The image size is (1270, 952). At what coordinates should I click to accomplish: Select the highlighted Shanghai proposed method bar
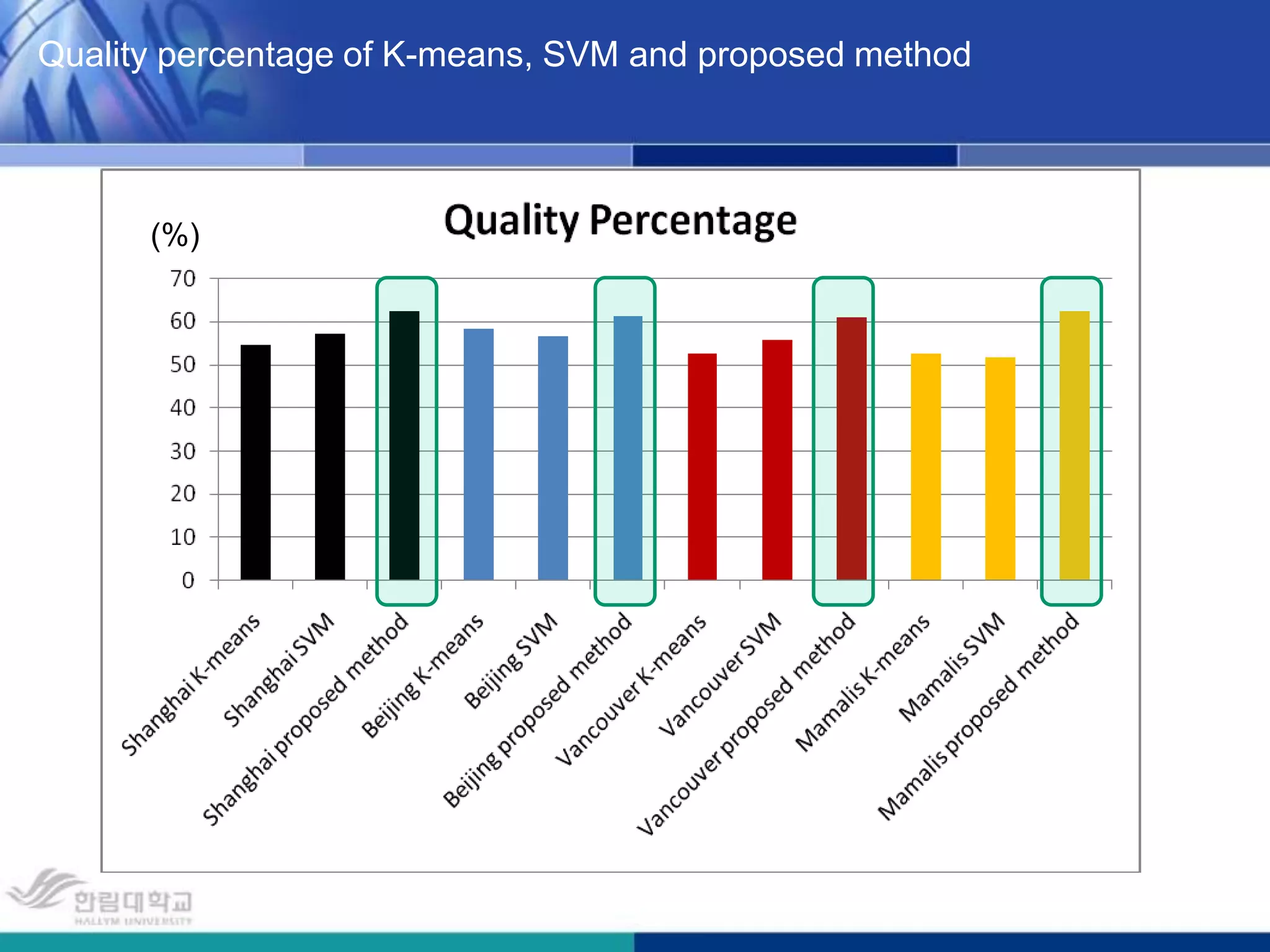coord(404,446)
